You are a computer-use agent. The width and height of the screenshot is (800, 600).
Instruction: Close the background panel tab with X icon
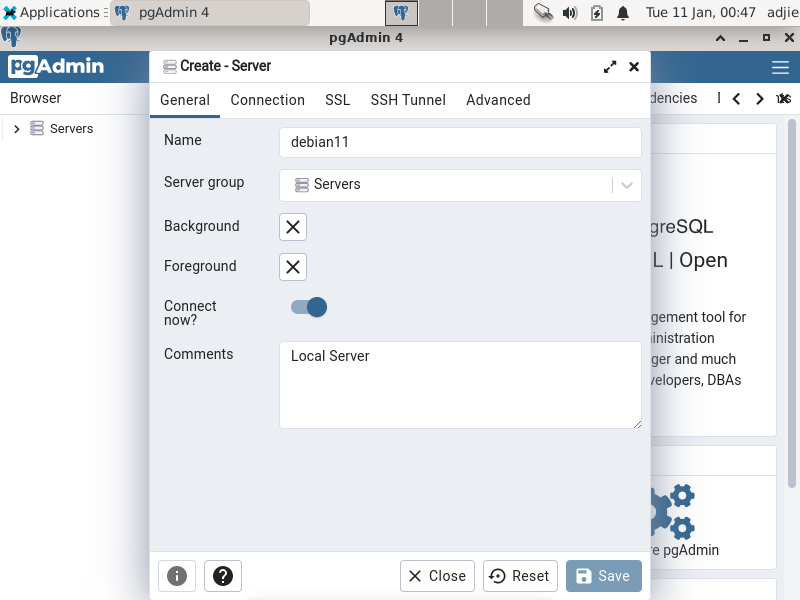coord(784,98)
